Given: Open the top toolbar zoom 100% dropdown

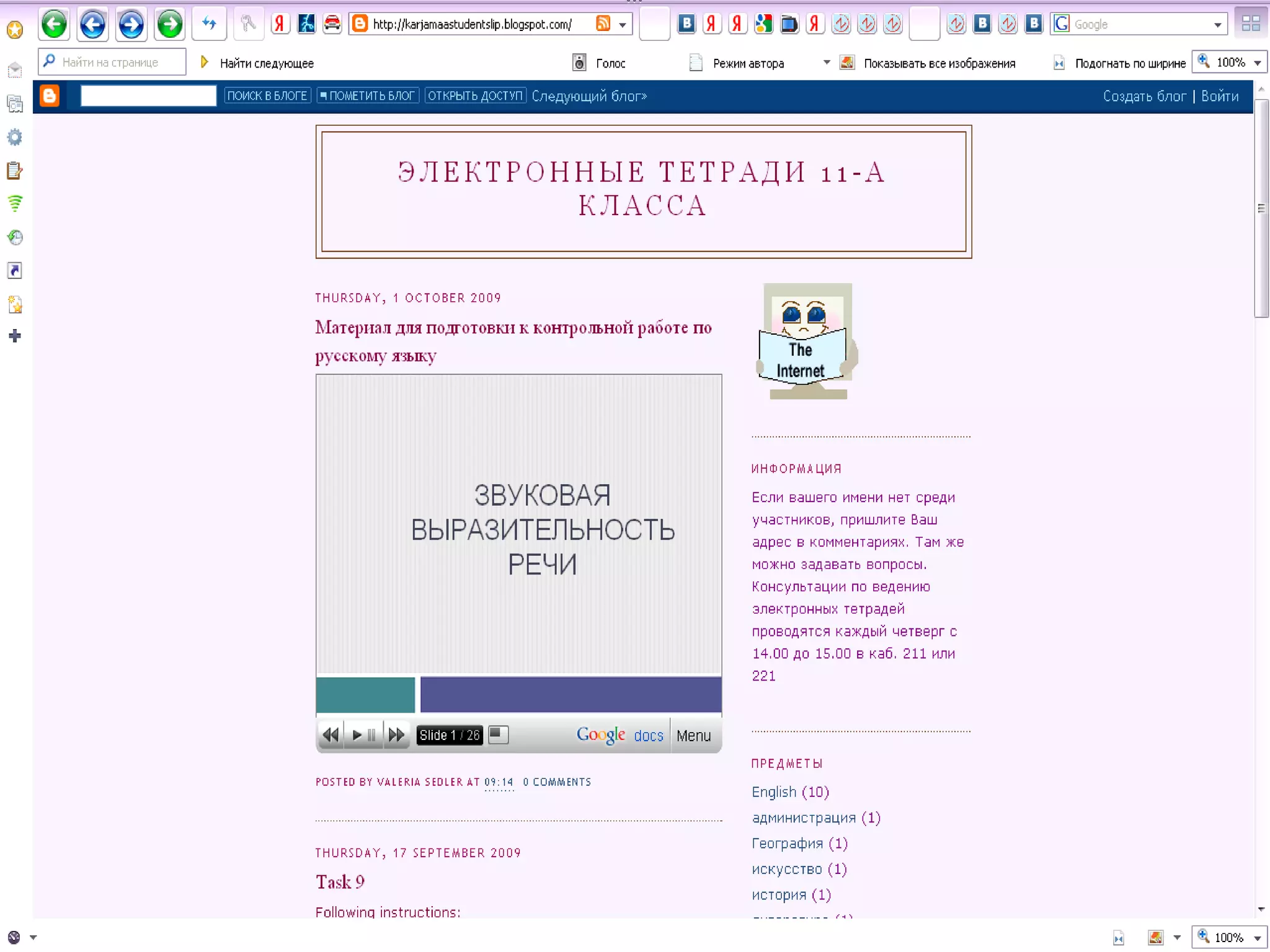Looking at the screenshot, I should 1257,63.
